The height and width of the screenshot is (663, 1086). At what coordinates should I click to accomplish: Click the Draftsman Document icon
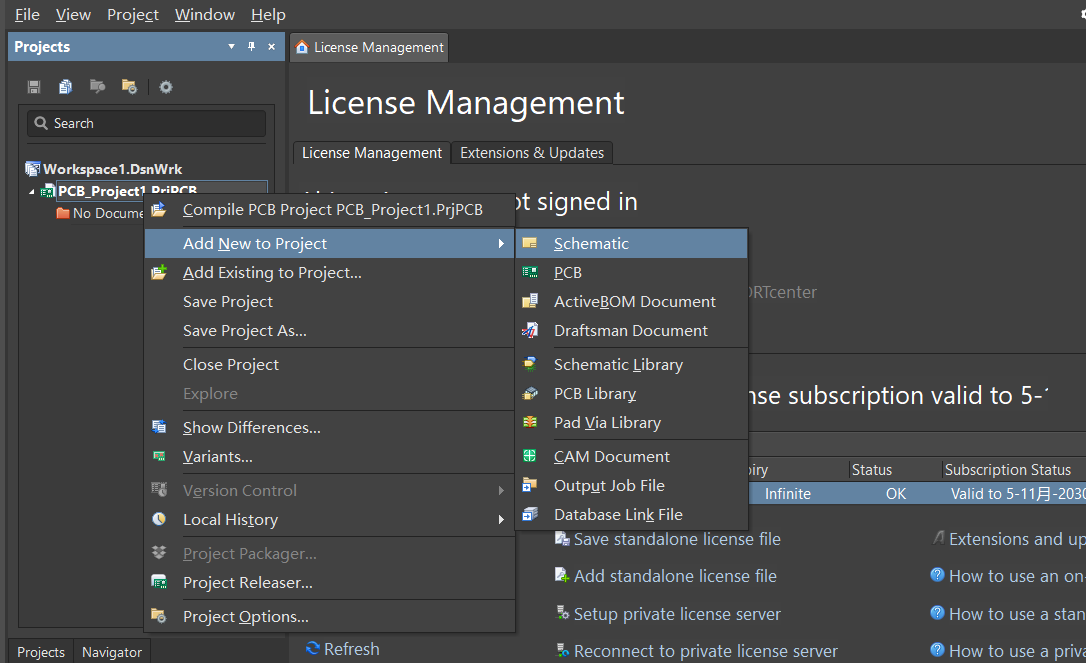(530, 330)
